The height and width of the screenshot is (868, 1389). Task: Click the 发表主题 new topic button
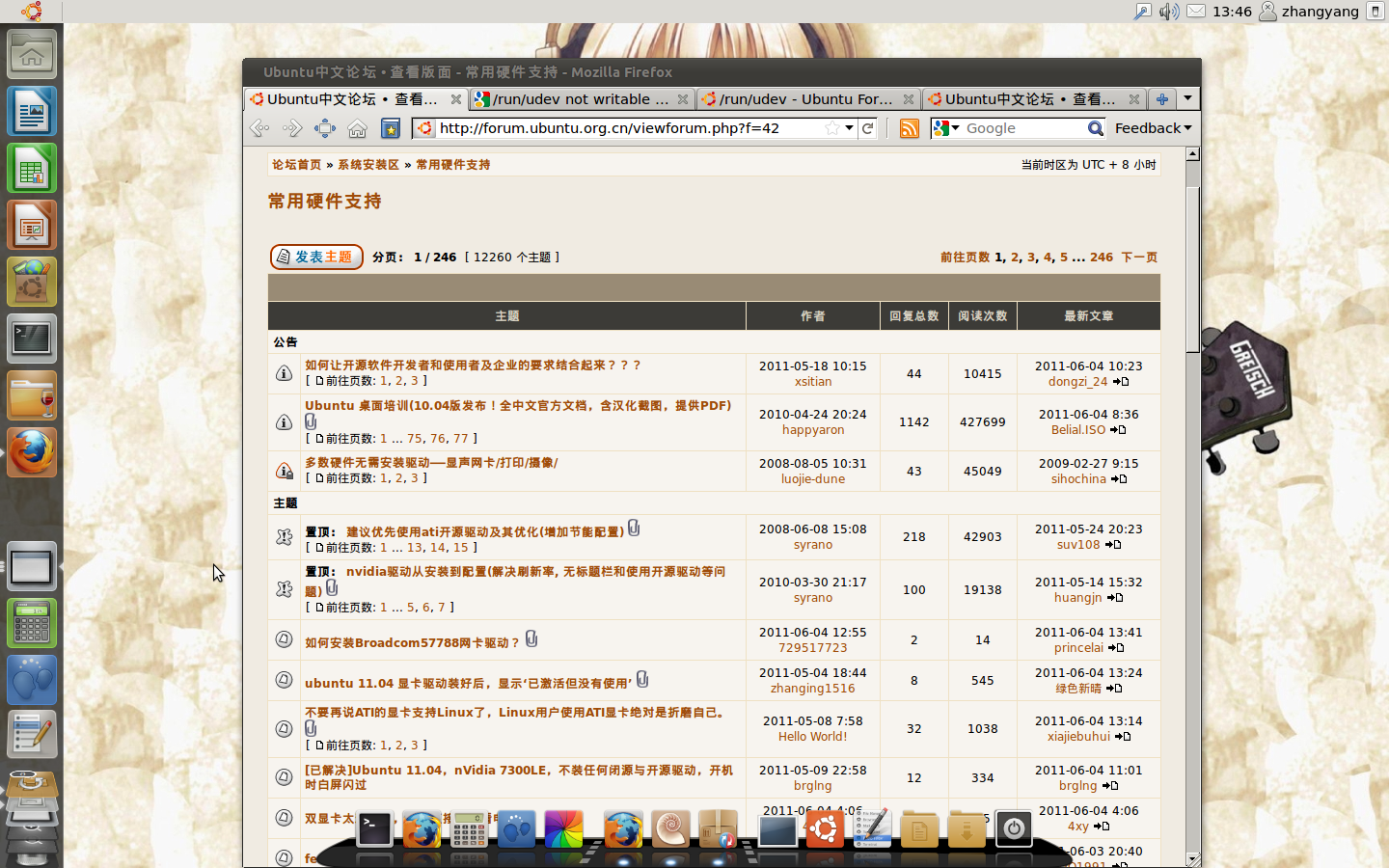316,257
